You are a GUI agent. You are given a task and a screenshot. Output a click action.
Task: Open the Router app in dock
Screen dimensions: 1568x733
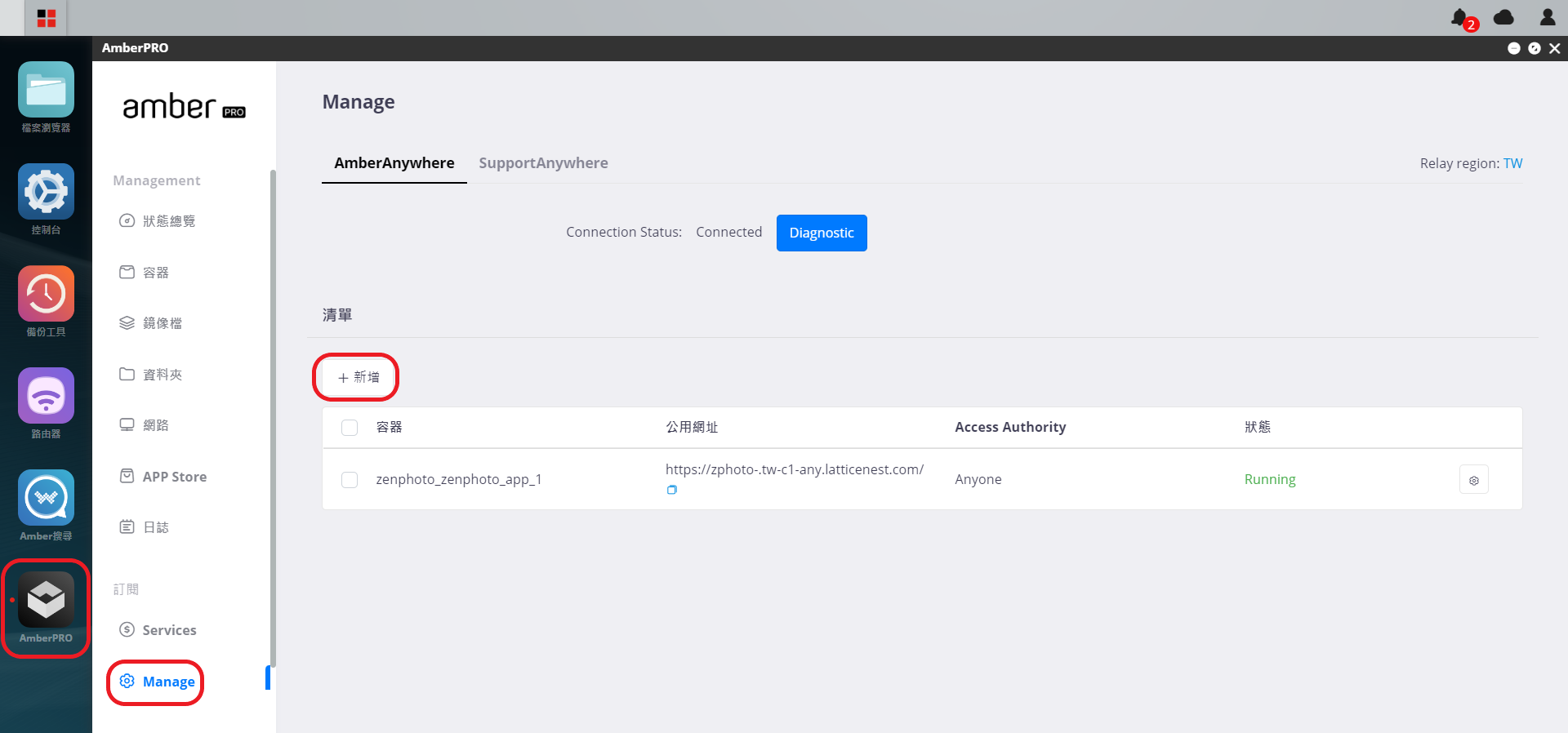click(x=46, y=396)
